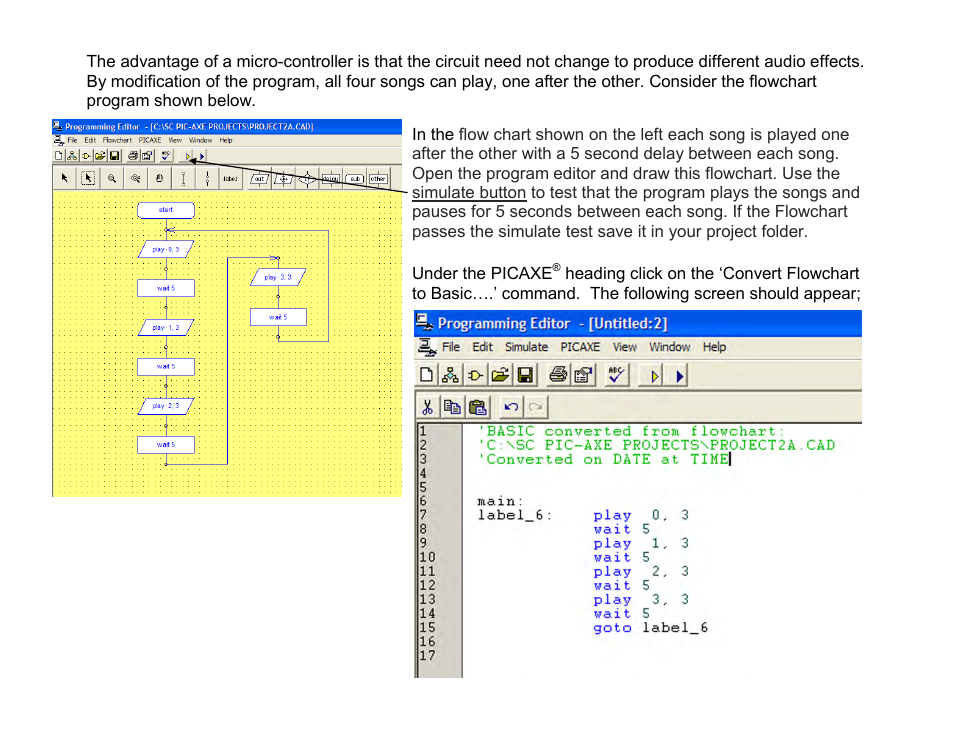The width and height of the screenshot is (954, 738).
Task: Run ABC syntax check in Untitled:2 window
Action: [x=616, y=375]
